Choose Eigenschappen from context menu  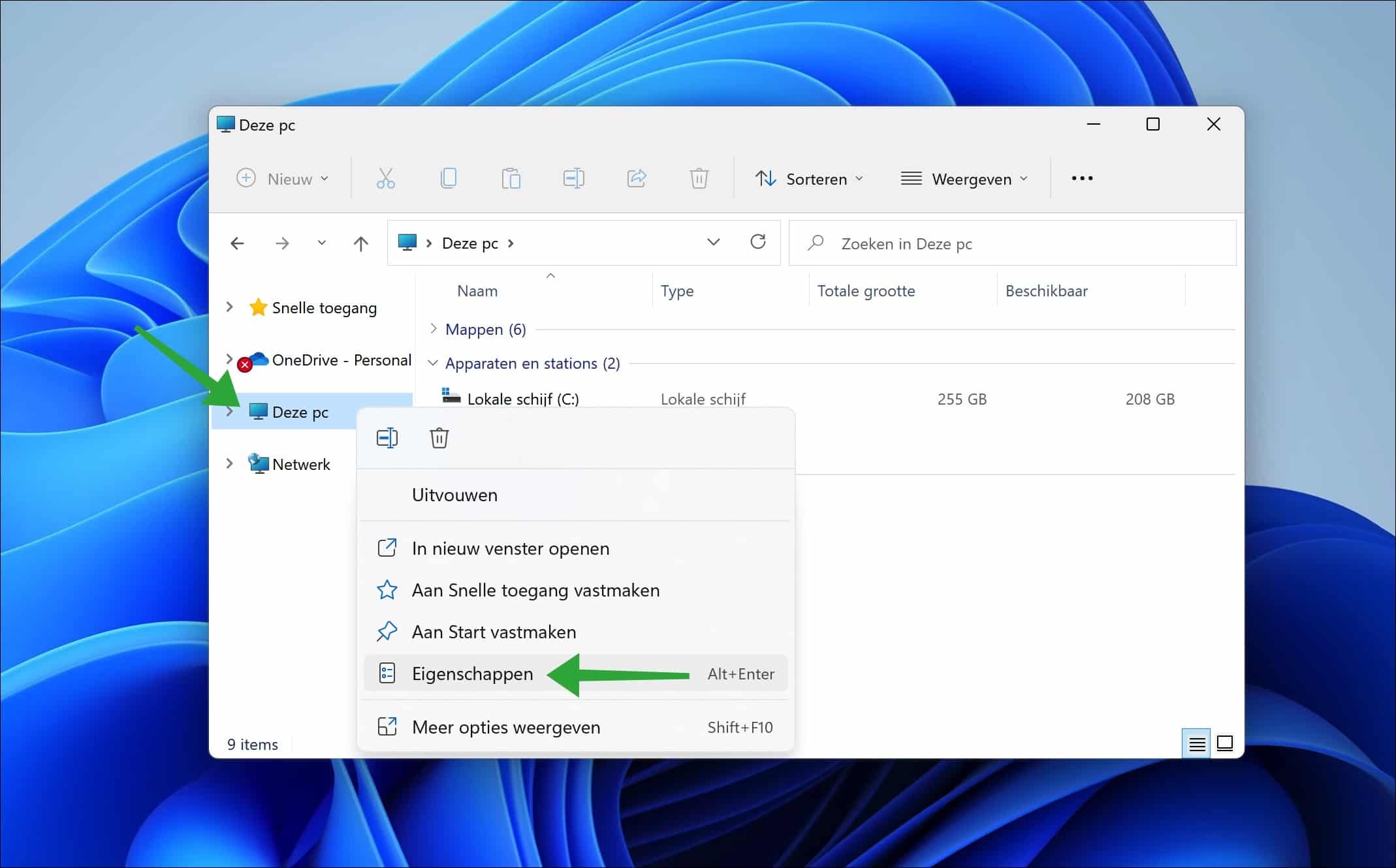(473, 674)
